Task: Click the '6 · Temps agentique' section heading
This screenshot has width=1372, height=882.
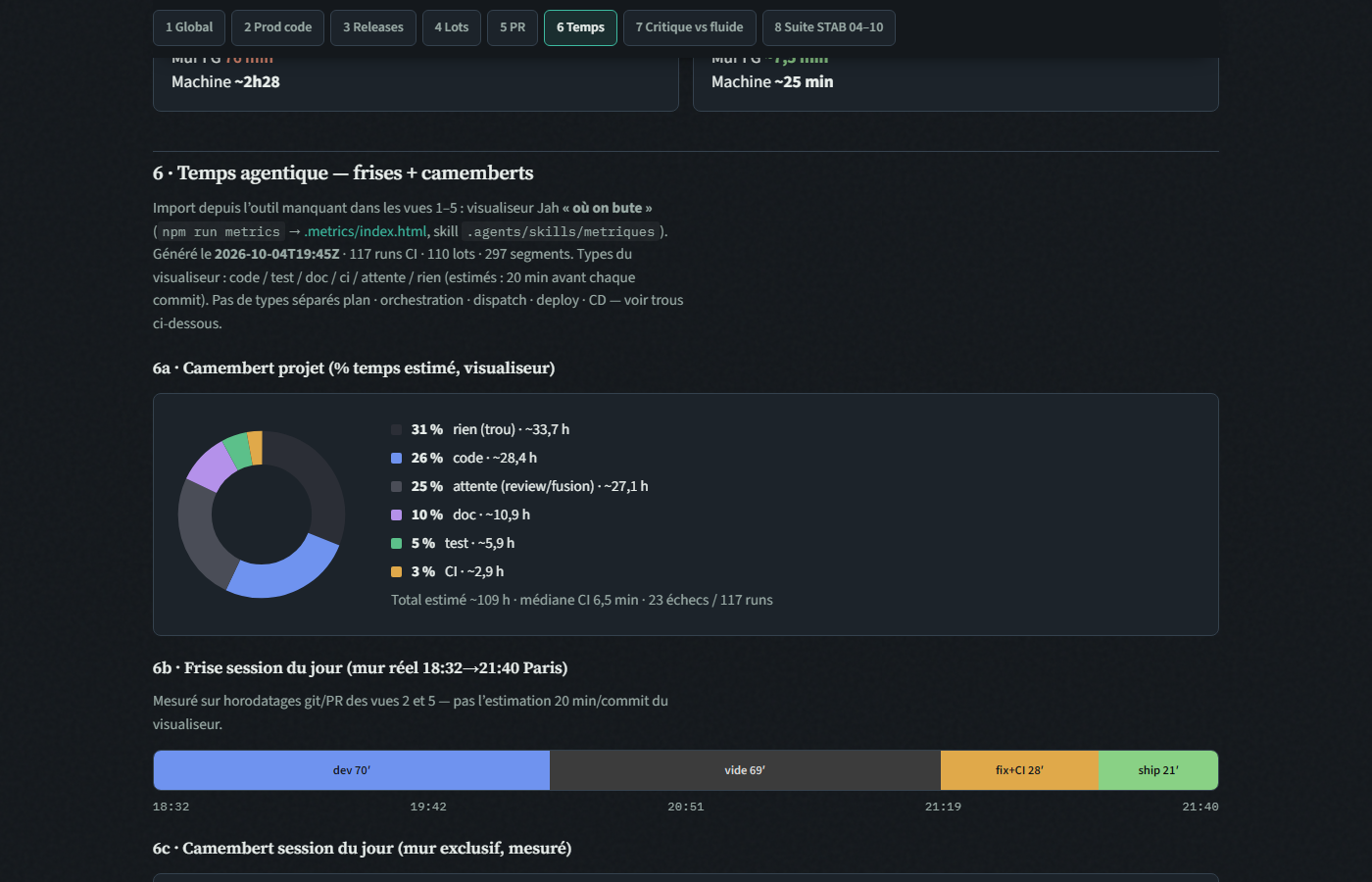Action: pos(343,173)
